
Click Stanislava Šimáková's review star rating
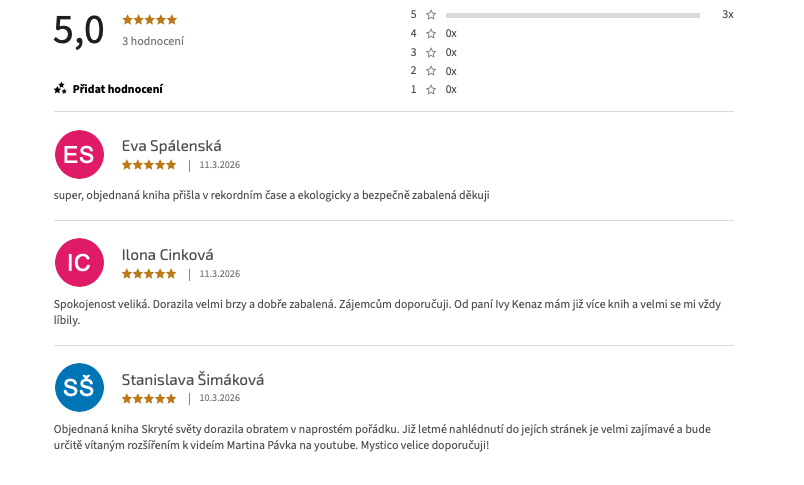click(149, 398)
